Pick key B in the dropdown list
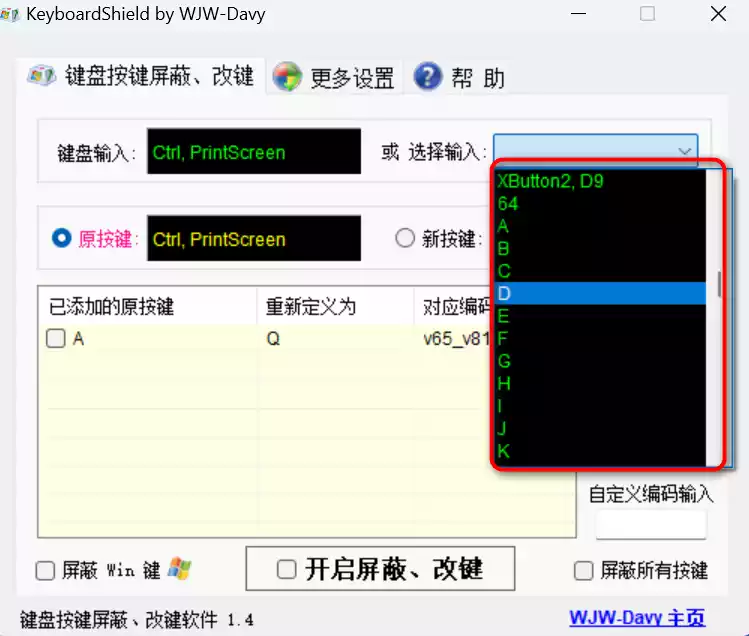Image resolution: width=749 pixels, height=636 pixels. 601,248
